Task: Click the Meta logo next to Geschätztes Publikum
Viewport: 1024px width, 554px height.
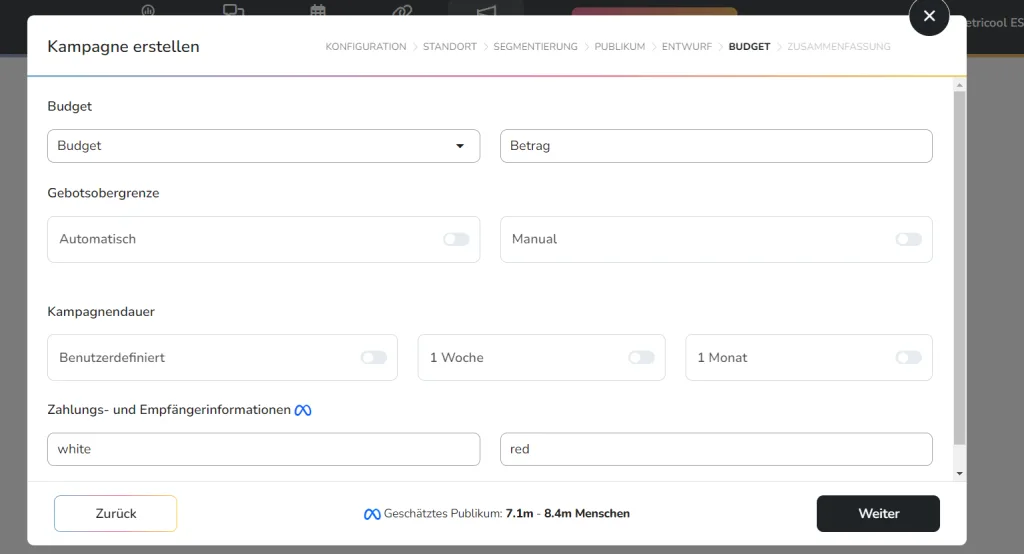Action: click(372, 514)
